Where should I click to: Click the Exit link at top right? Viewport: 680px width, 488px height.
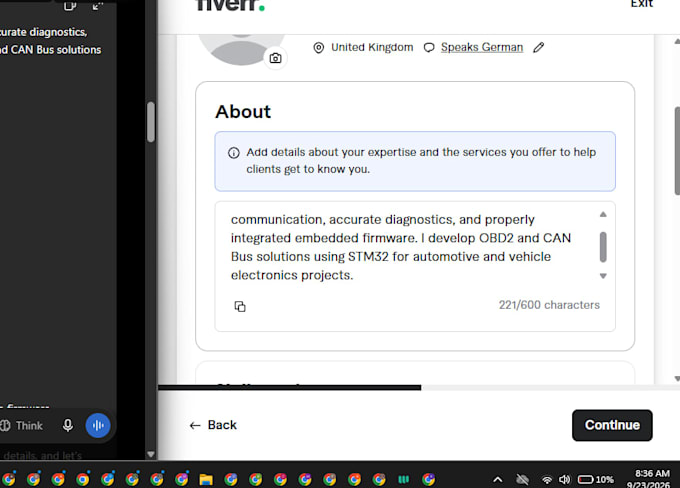pyautogui.click(x=641, y=4)
